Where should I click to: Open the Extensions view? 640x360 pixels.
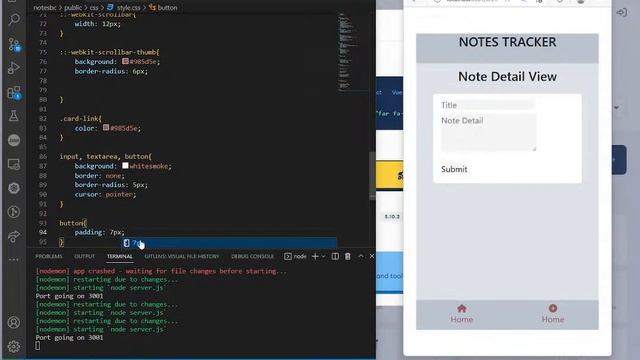pyautogui.click(x=14, y=93)
